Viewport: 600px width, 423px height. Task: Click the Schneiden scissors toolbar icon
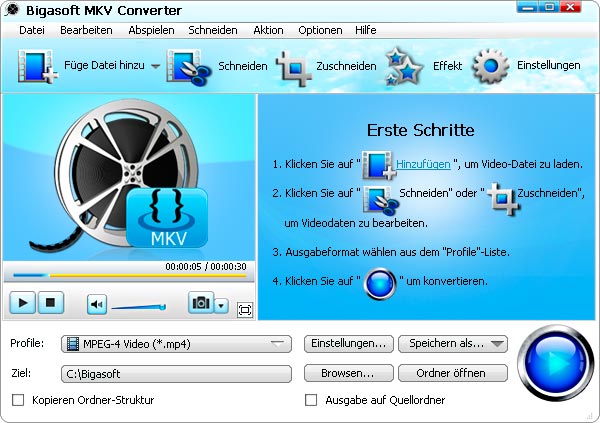tap(189, 67)
